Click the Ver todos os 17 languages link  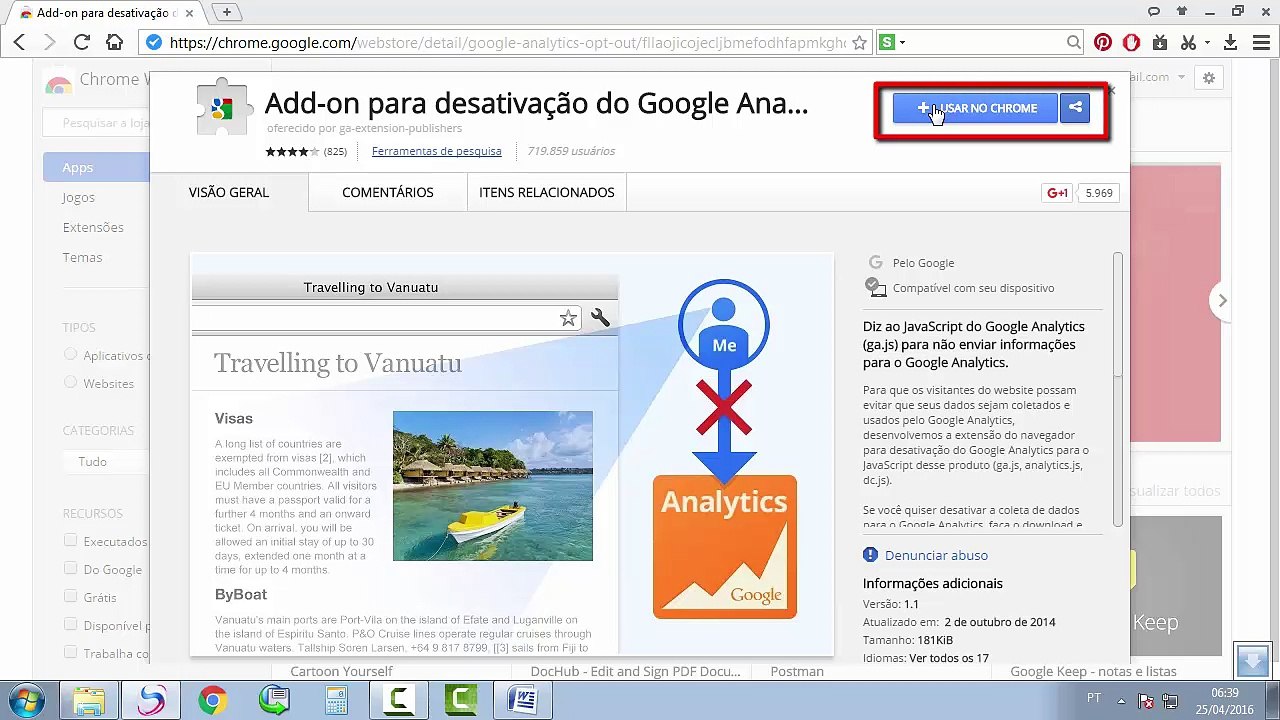[949, 658]
